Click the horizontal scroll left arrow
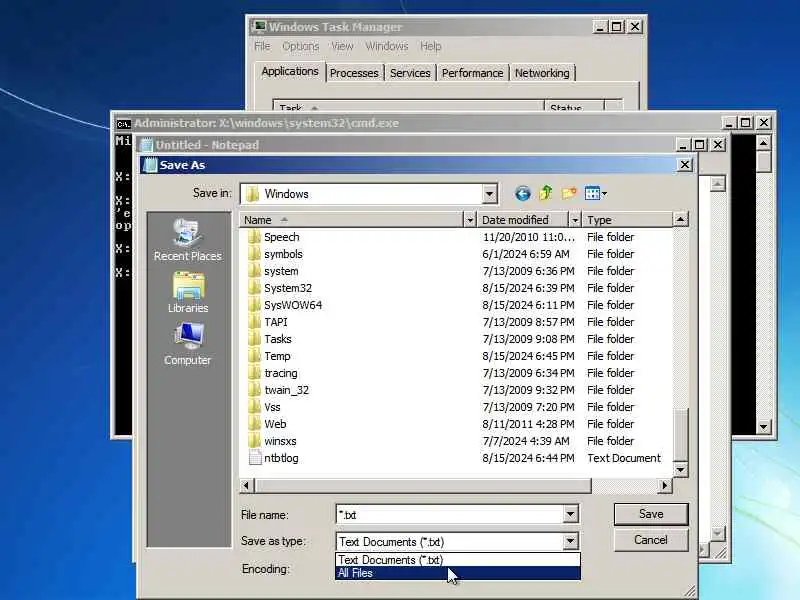 (246, 486)
